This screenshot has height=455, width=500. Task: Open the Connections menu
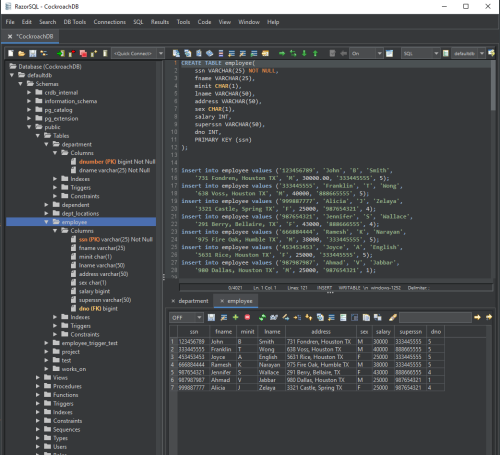(110, 22)
